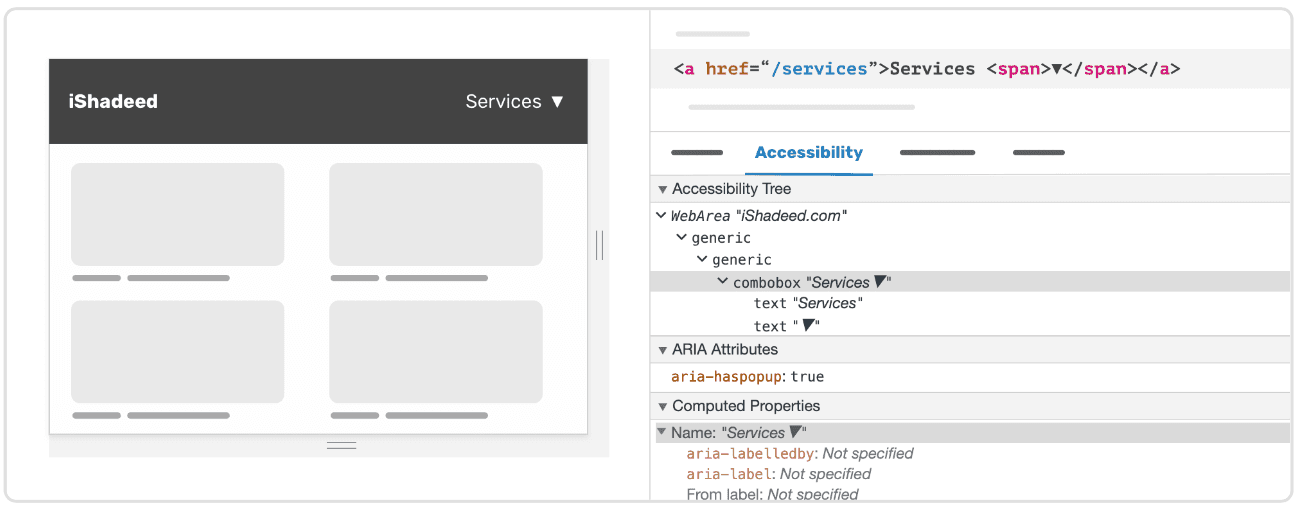1304x510 pixels.
Task: Click the vertical resize handle beside preview
Action: (x=599, y=245)
